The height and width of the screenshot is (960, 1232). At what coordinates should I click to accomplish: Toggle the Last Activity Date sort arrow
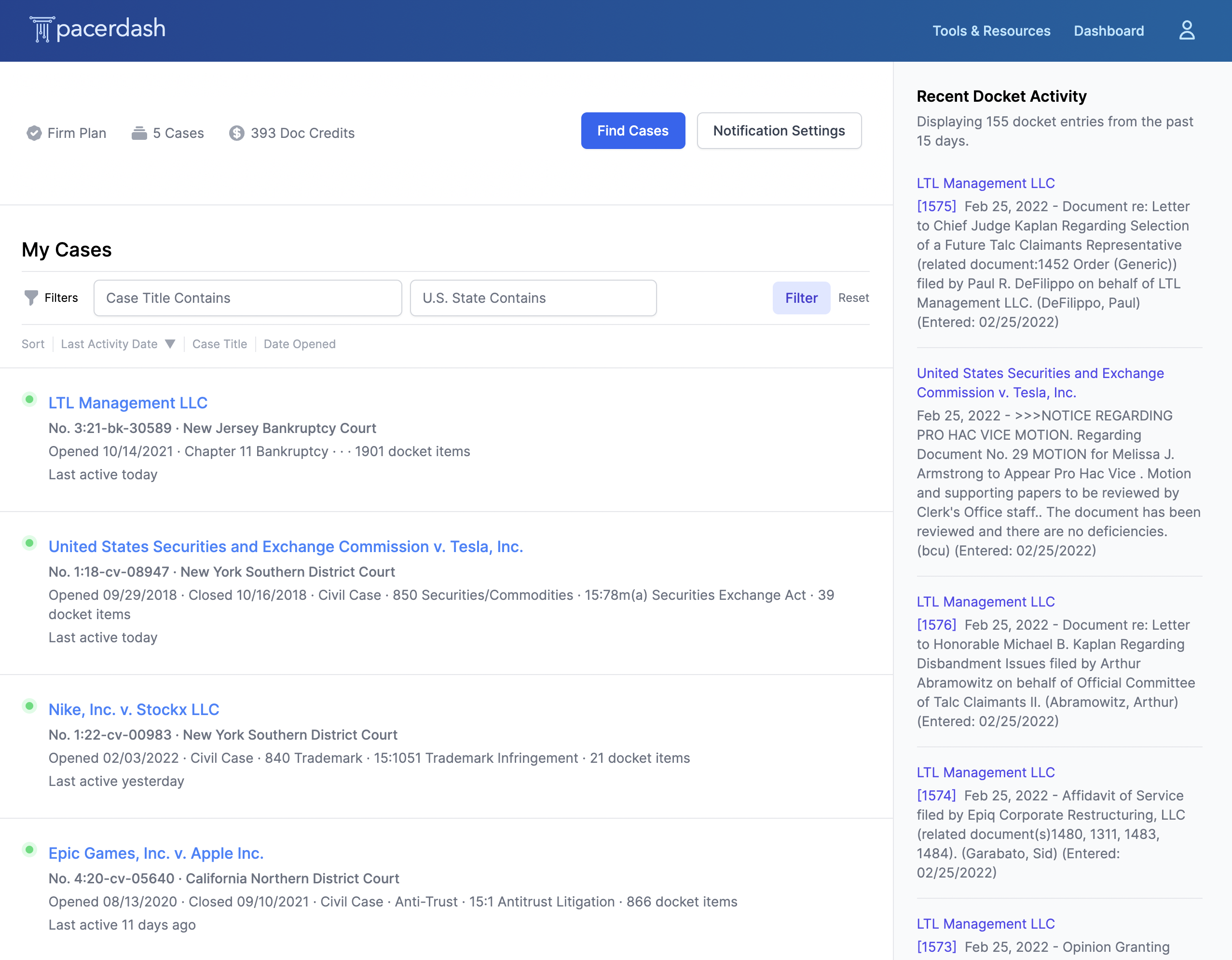(170, 344)
